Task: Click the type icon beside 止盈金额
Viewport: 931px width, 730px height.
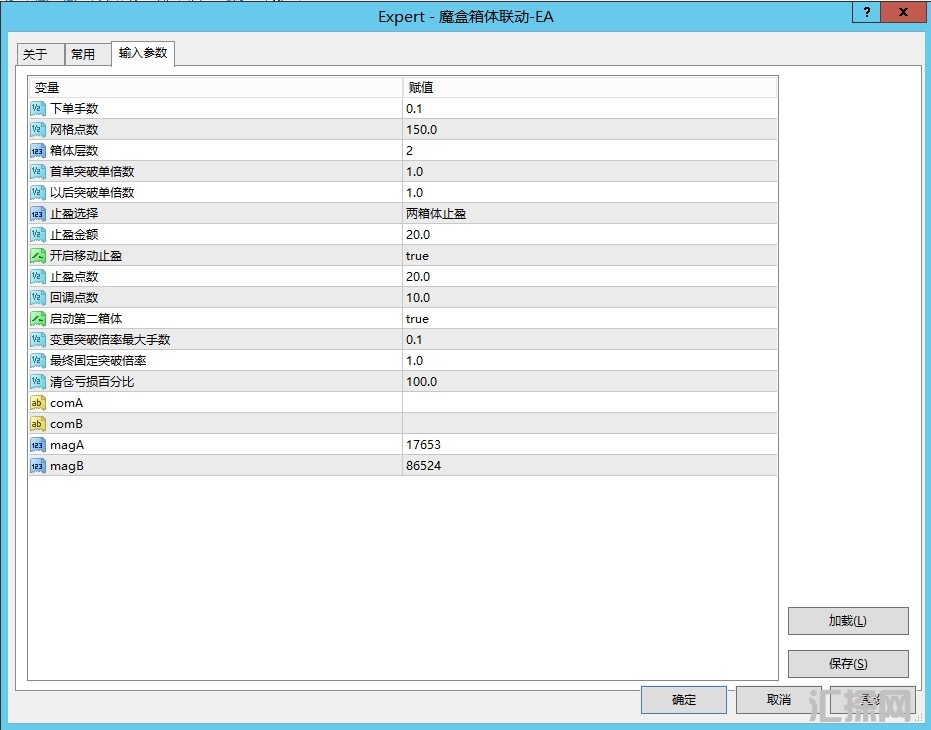Action: tap(37, 235)
